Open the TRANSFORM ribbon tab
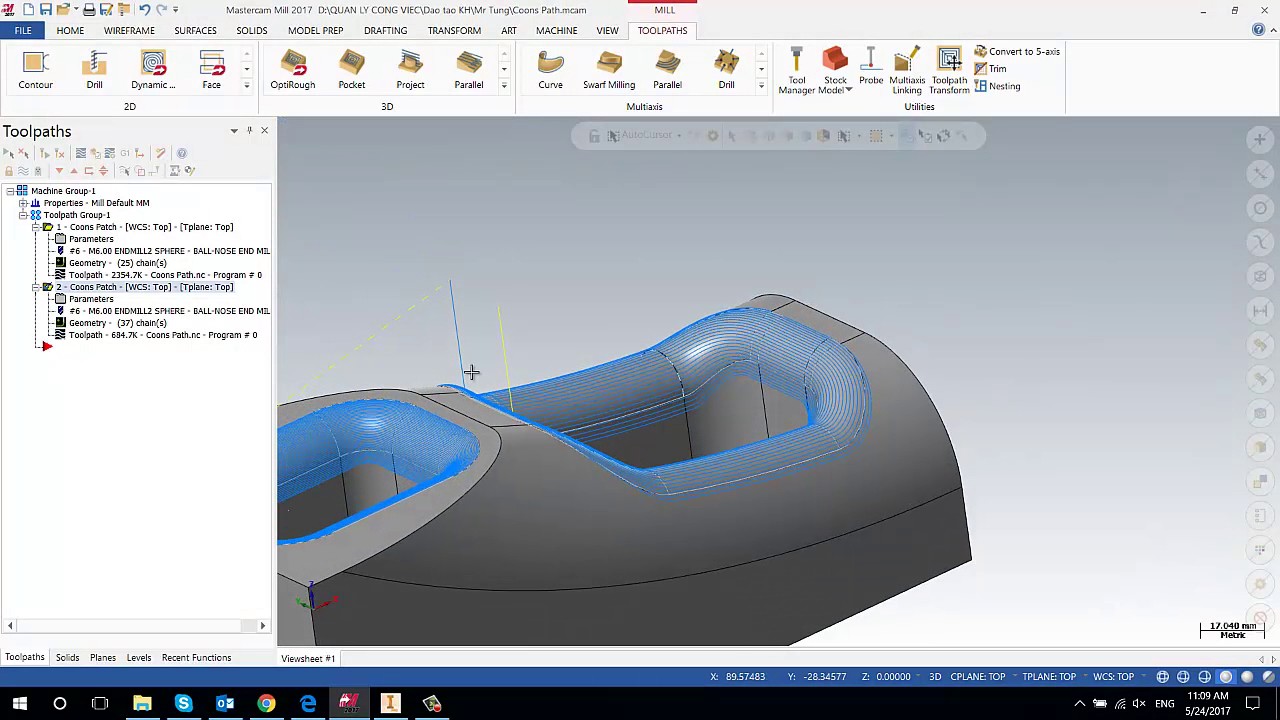The width and height of the screenshot is (1280, 720). (454, 31)
